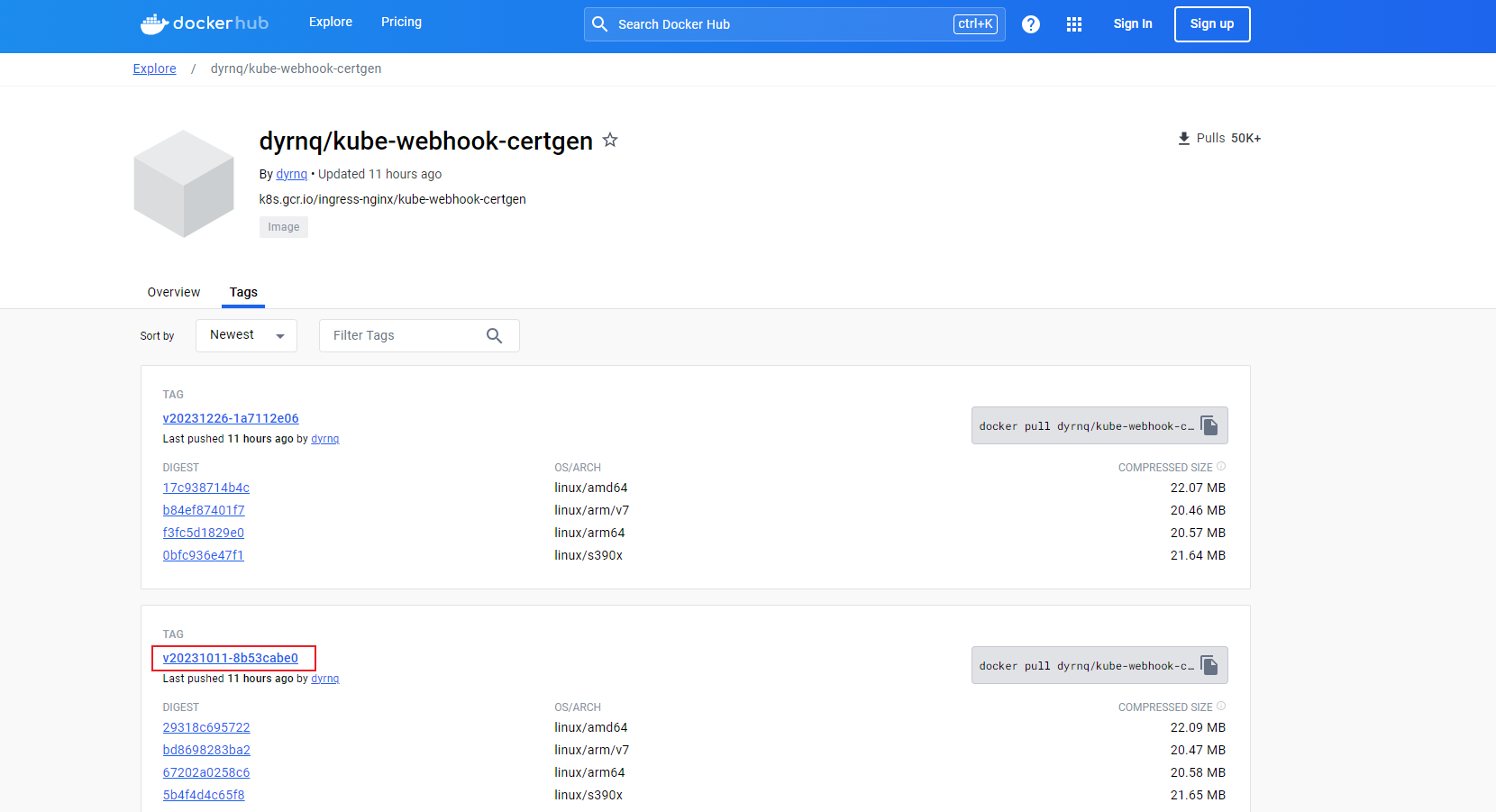Click the search magnifier in header
The width and height of the screenshot is (1496, 812).
pos(600,24)
